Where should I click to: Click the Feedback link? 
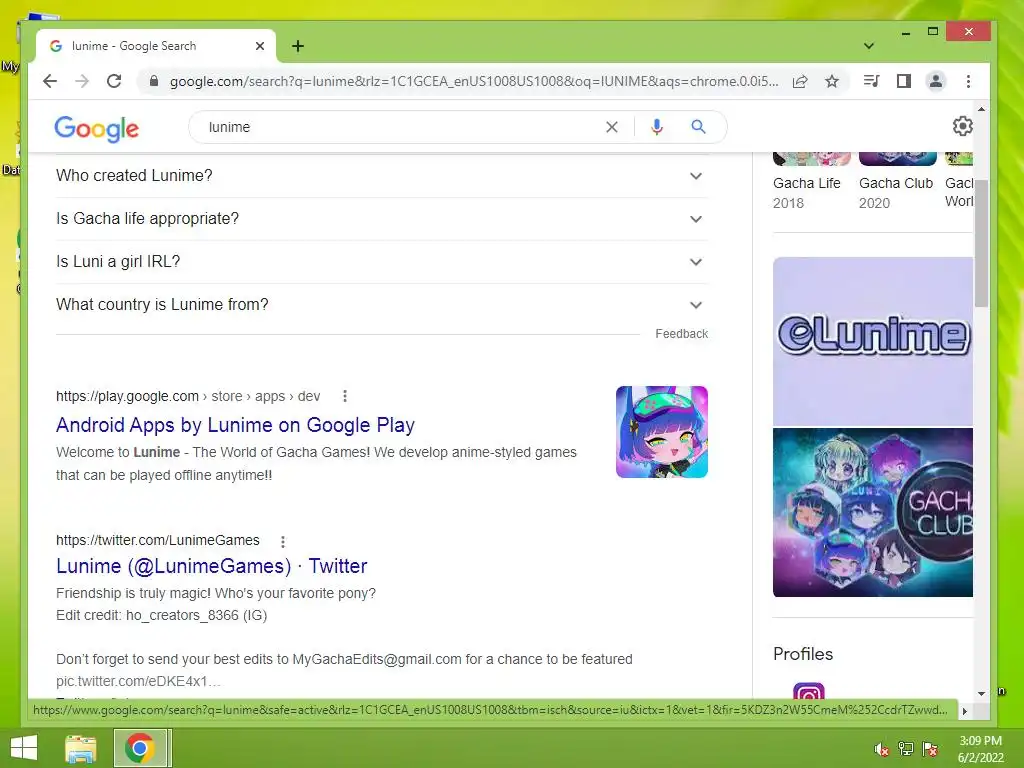pos(681,334)
